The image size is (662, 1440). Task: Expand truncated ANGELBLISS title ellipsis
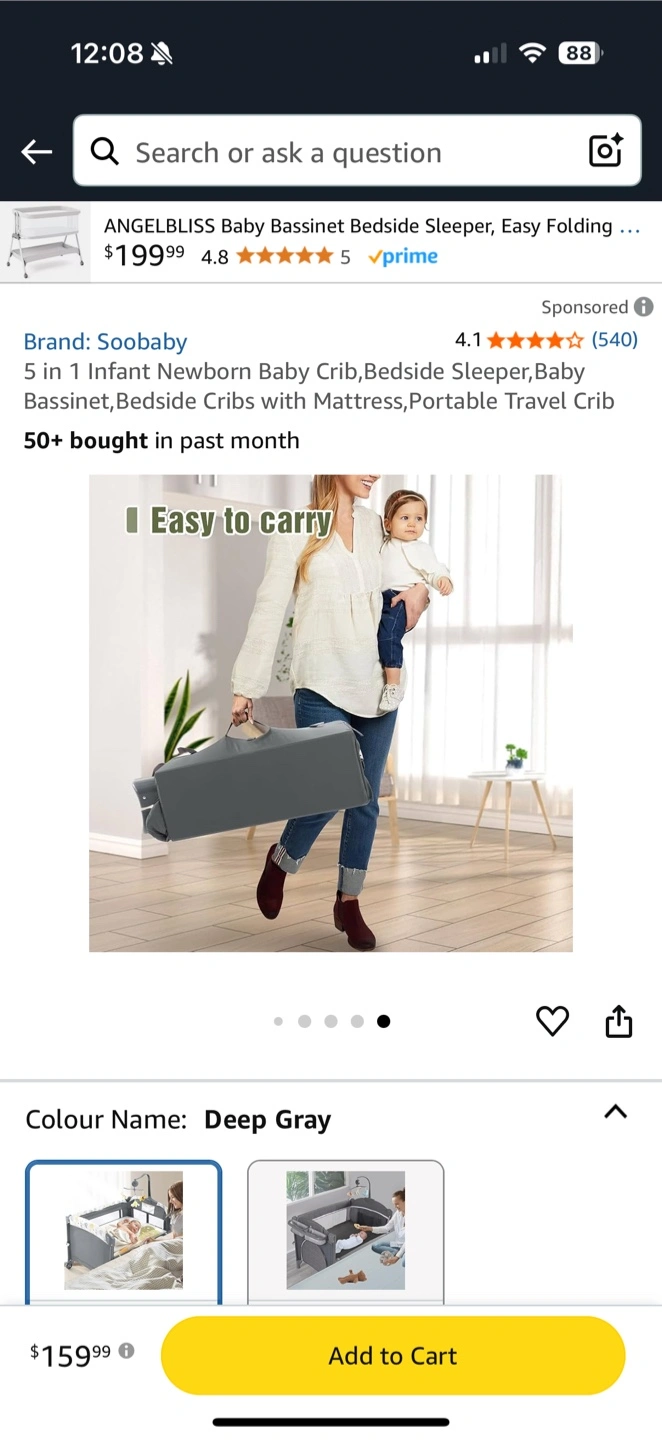[x=629, y=227]
